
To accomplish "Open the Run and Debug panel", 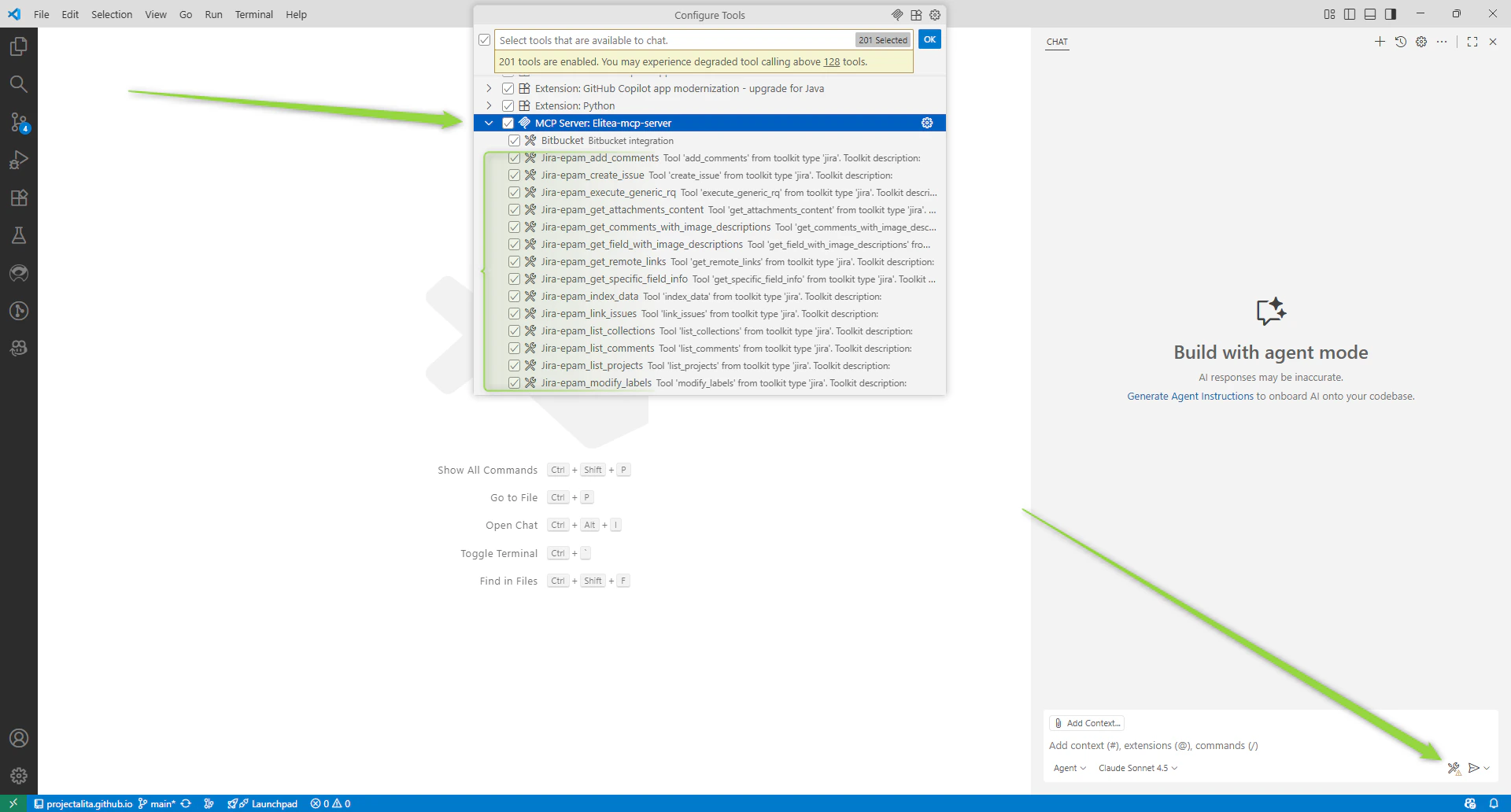I will click(x=19, y=160).
